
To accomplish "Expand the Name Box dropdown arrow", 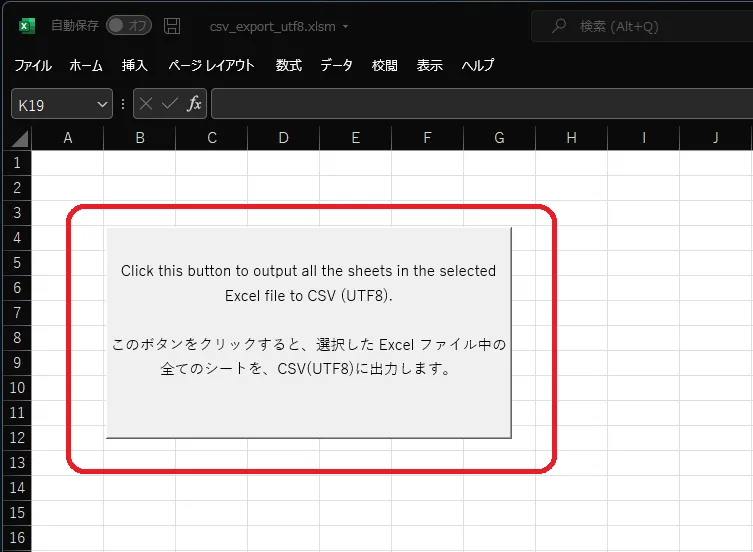I will coord(101,104).
